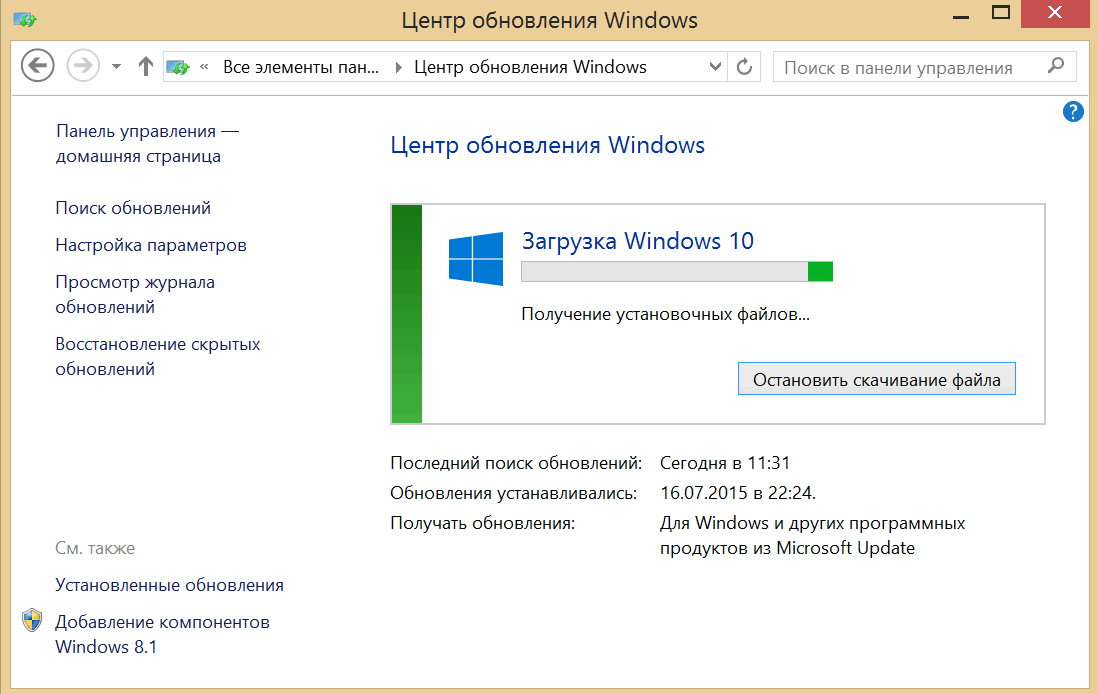Screen dimensions: 1098x694
Task: Click 'Остановить скачивание файла' button
Action: tap(877, 379)
